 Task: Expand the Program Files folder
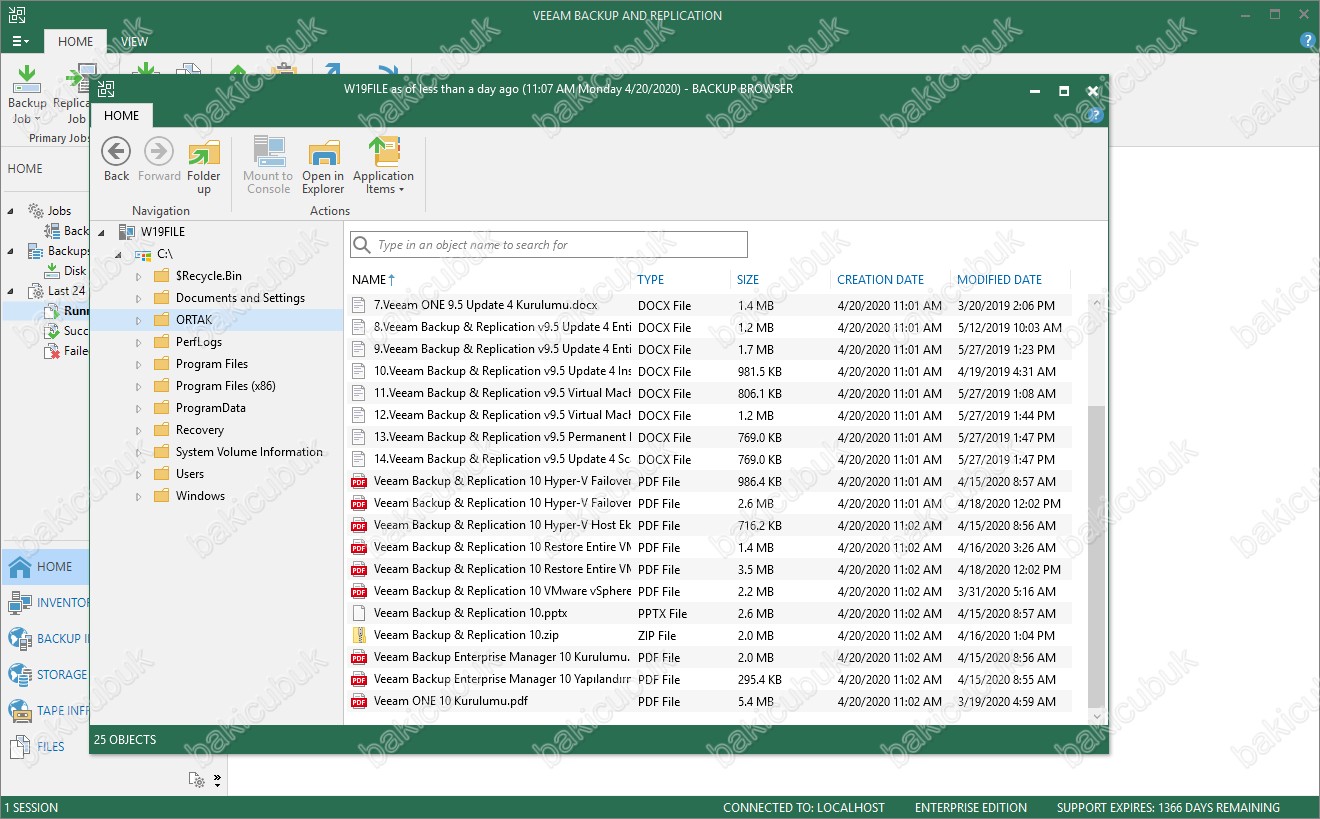coord(138,365)
